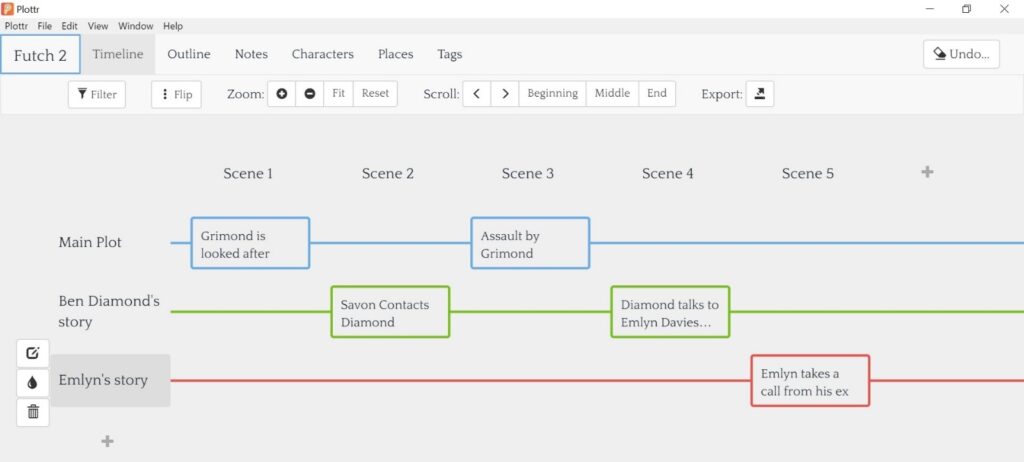This screenshot has height=462, width=1024.
Task: Delete Emlyn's story line using trash icon
Action: coord(33,411)
